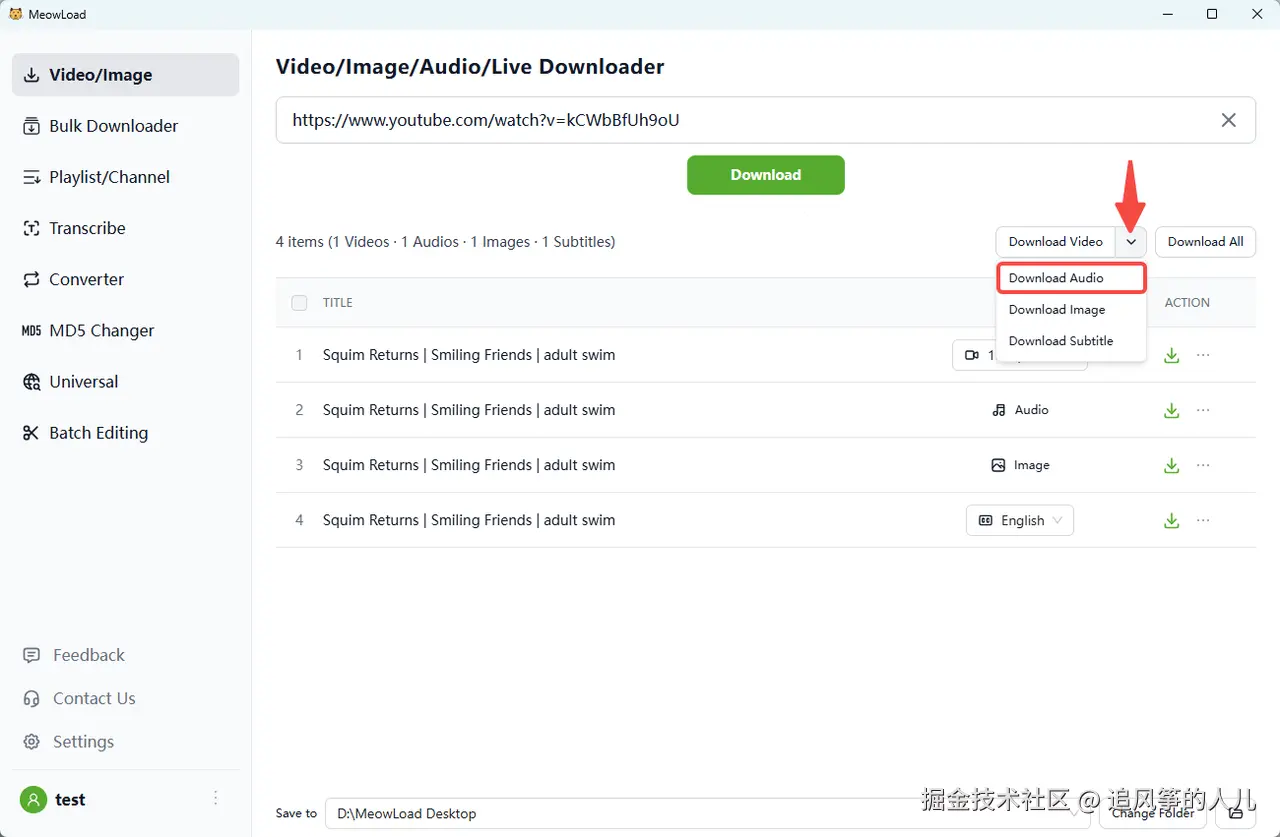Open user menu three-dot icon beside test
The width and height of the screenshot is (1280, 837).
click(x=216, y=798)
